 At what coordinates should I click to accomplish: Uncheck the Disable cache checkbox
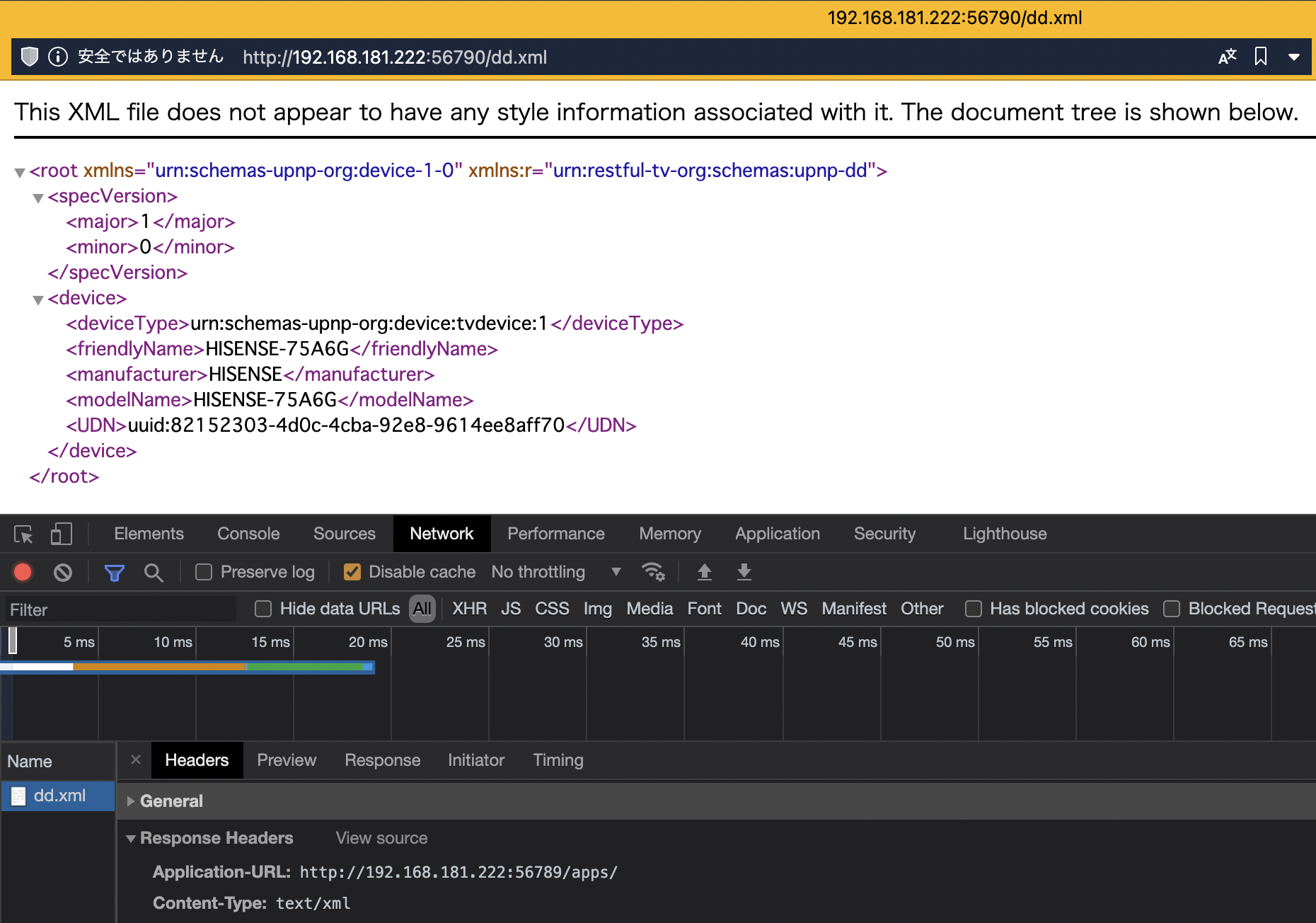tap(352, 572)
